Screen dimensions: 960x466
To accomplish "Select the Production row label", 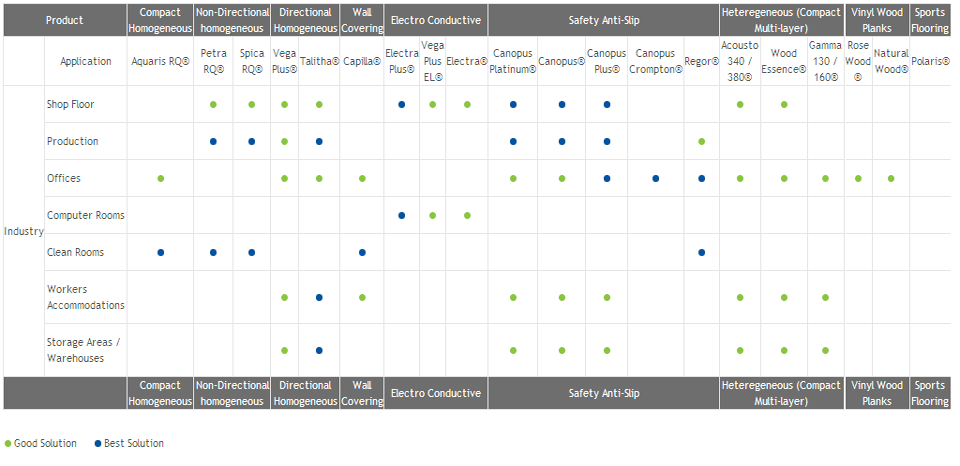I will pyautogui.click(x=72, y=141).
